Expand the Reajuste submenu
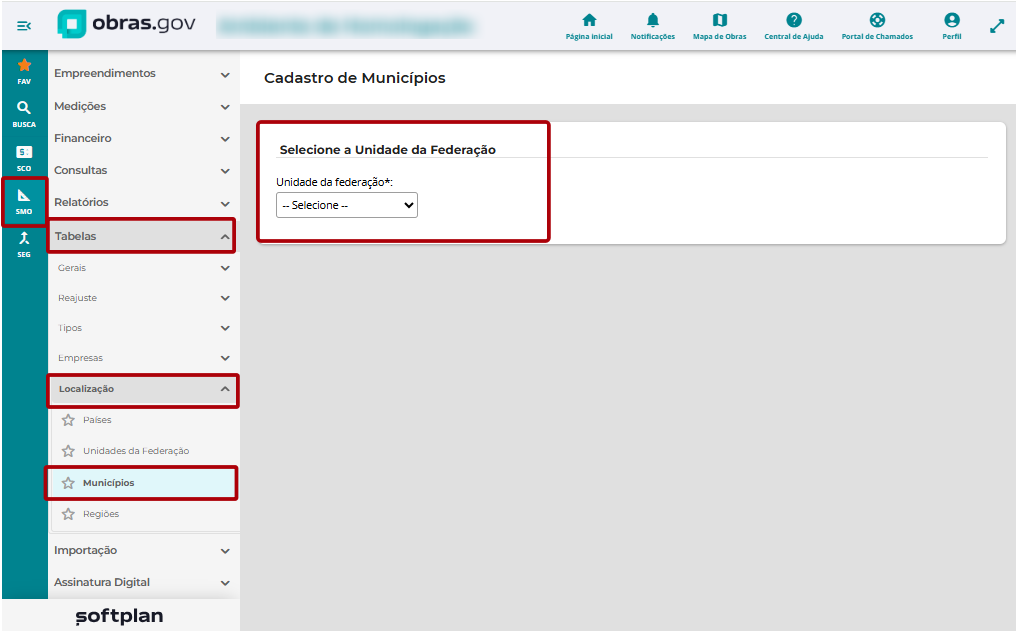Viewport: 1016px width, 631px height. coord(143,298)
